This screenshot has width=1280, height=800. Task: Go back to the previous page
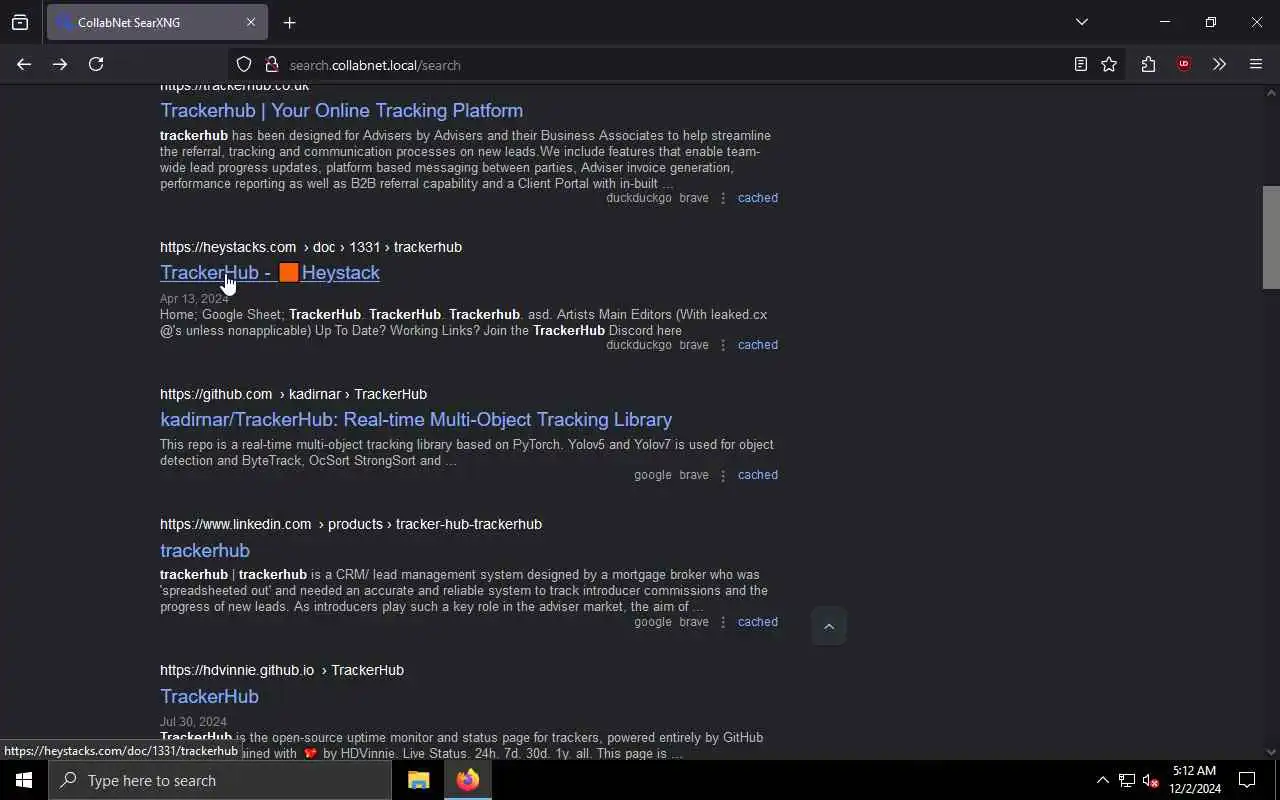tap(24, 64)
